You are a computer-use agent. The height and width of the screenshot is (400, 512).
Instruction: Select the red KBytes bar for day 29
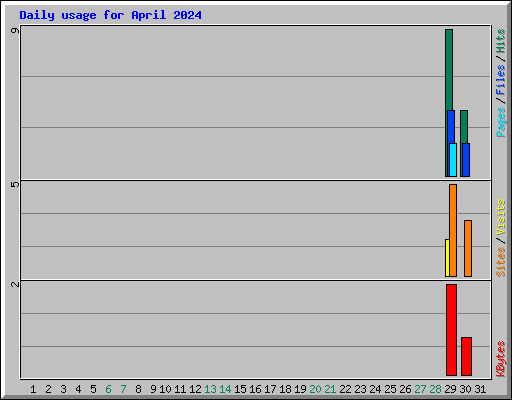[x=451, y=330]
